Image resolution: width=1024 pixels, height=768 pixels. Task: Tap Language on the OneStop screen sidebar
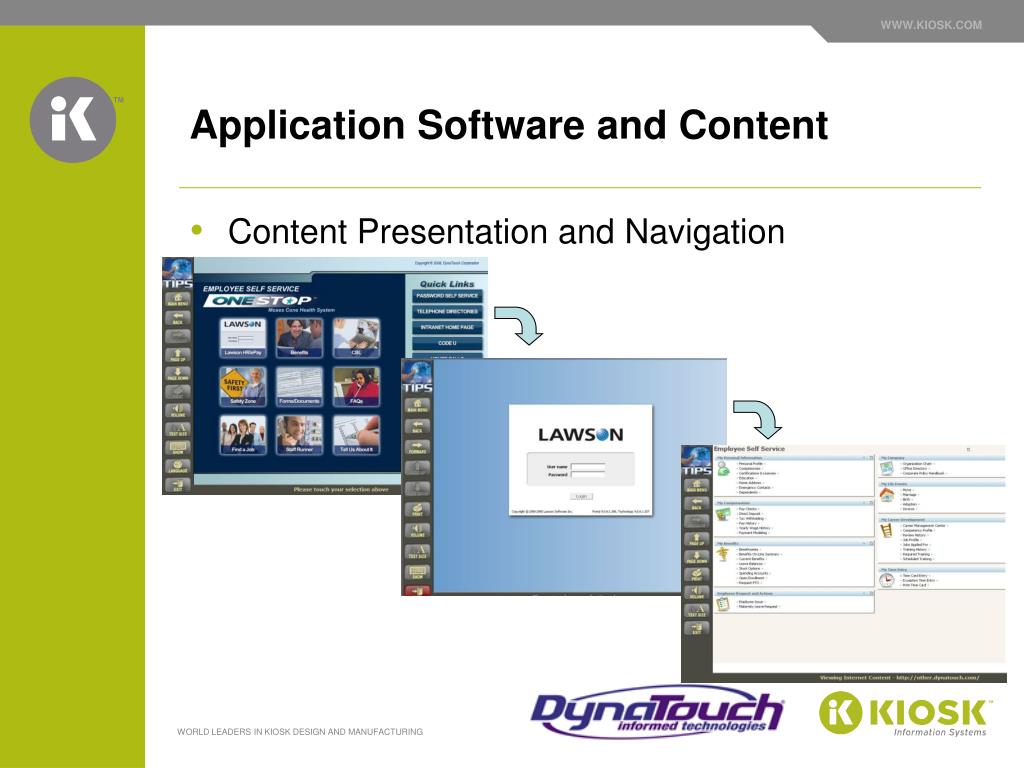(178, 466)
